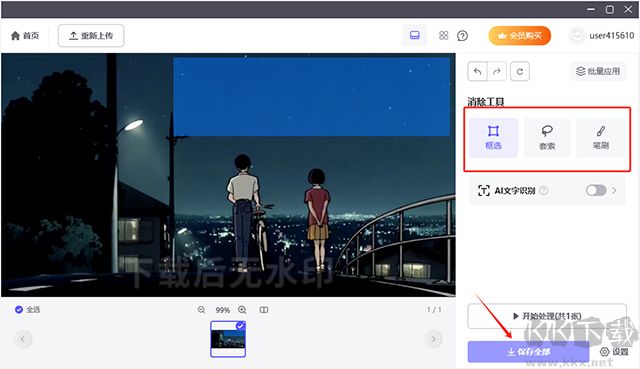Select the 框选 rectangle selection tool
Image resolution: width=640 pixels, height=369 pixels.
point(493,138)
